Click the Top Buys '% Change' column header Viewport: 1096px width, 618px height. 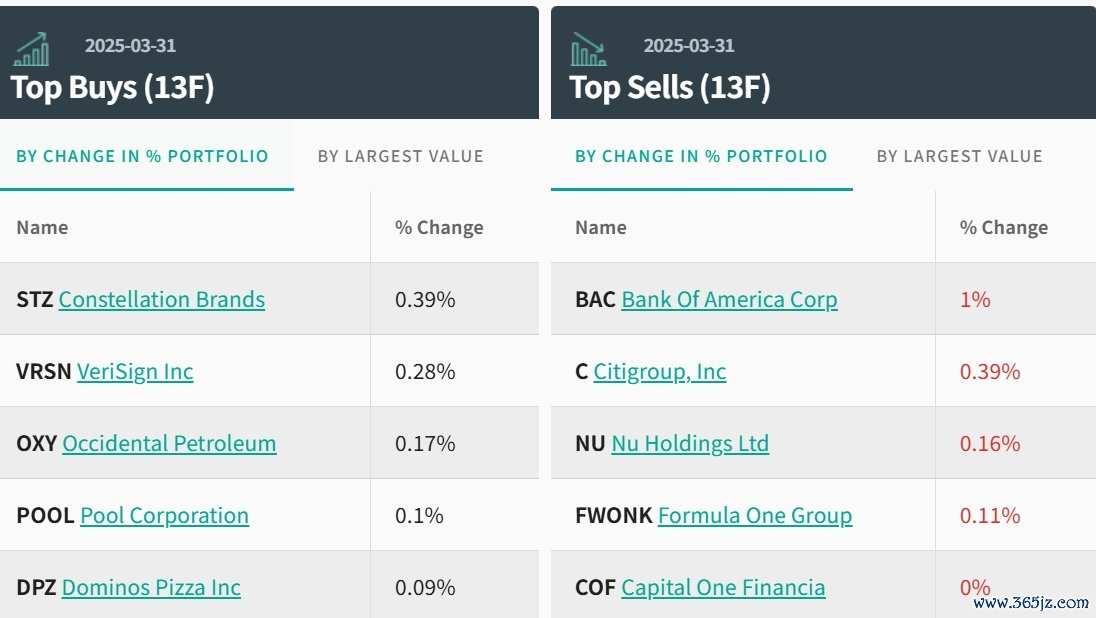click(439, 227)
